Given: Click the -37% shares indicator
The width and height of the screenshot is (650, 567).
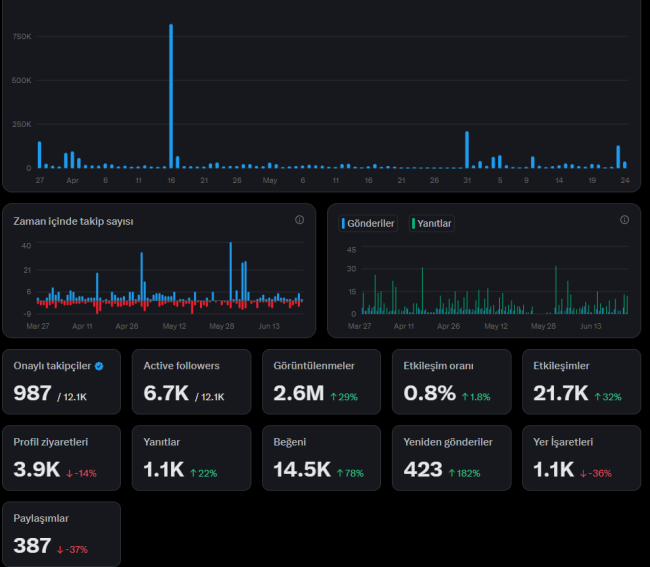Looking at the screenshot, I should [x=73, y=549].
